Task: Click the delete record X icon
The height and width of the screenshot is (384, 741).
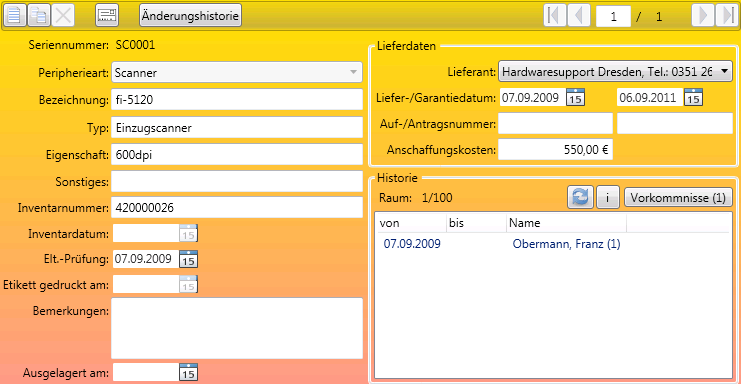Action: click(x=63, y=16)
